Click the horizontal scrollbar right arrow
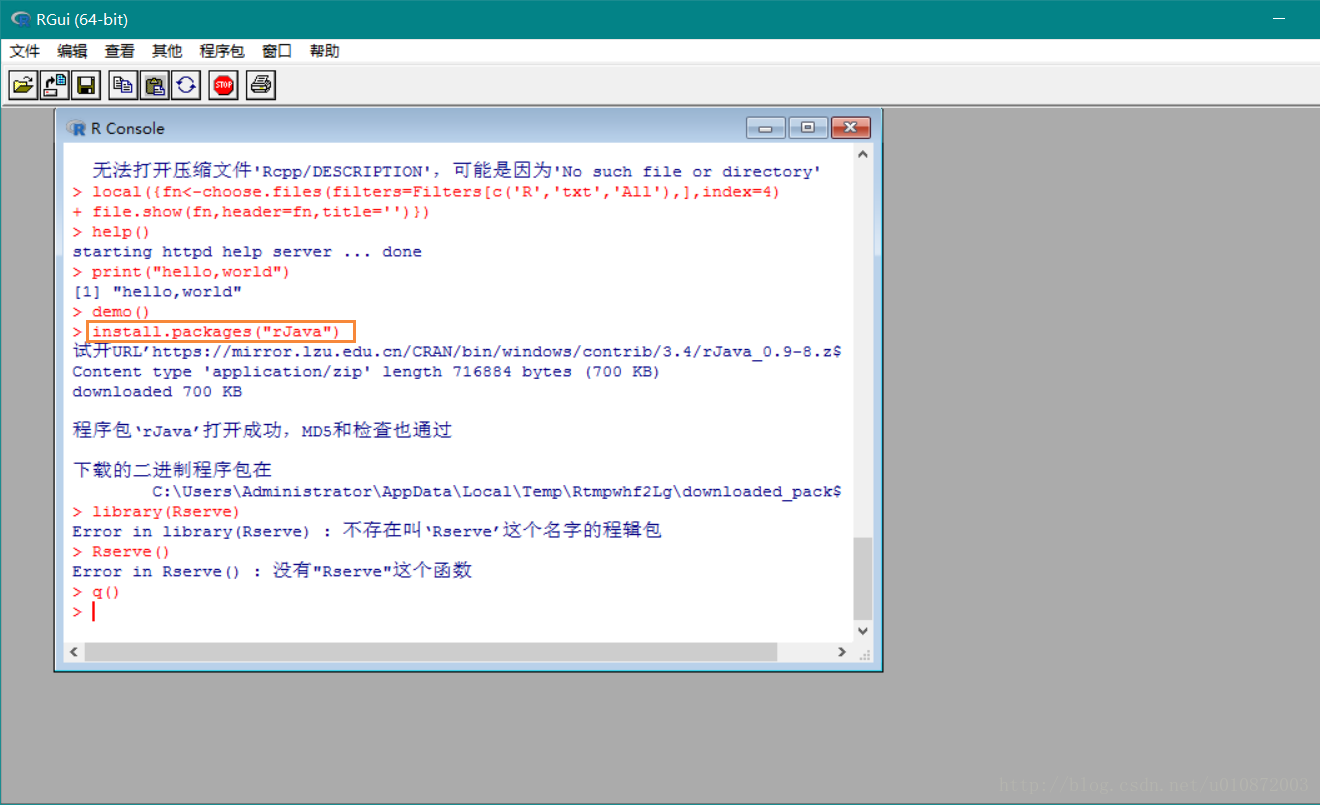The image size is (1320, 805). [x=842, y=651]
